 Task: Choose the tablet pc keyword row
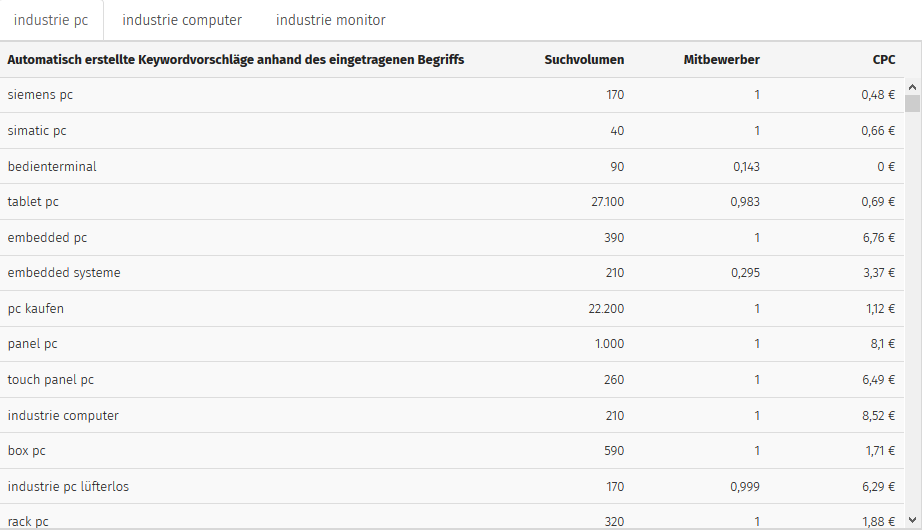click(x=452, y=202)
